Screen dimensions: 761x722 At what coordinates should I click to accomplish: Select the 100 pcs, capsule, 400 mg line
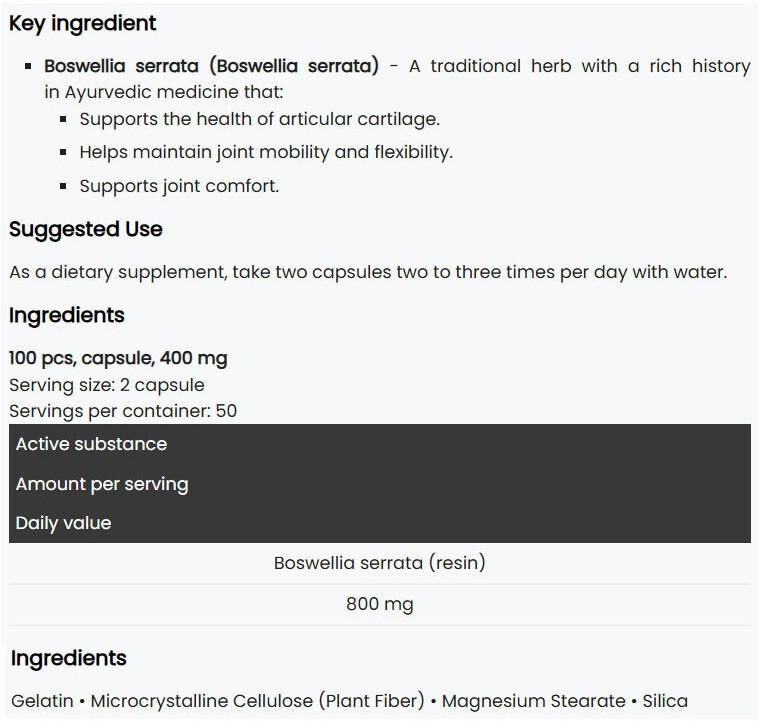click(118, 358)
